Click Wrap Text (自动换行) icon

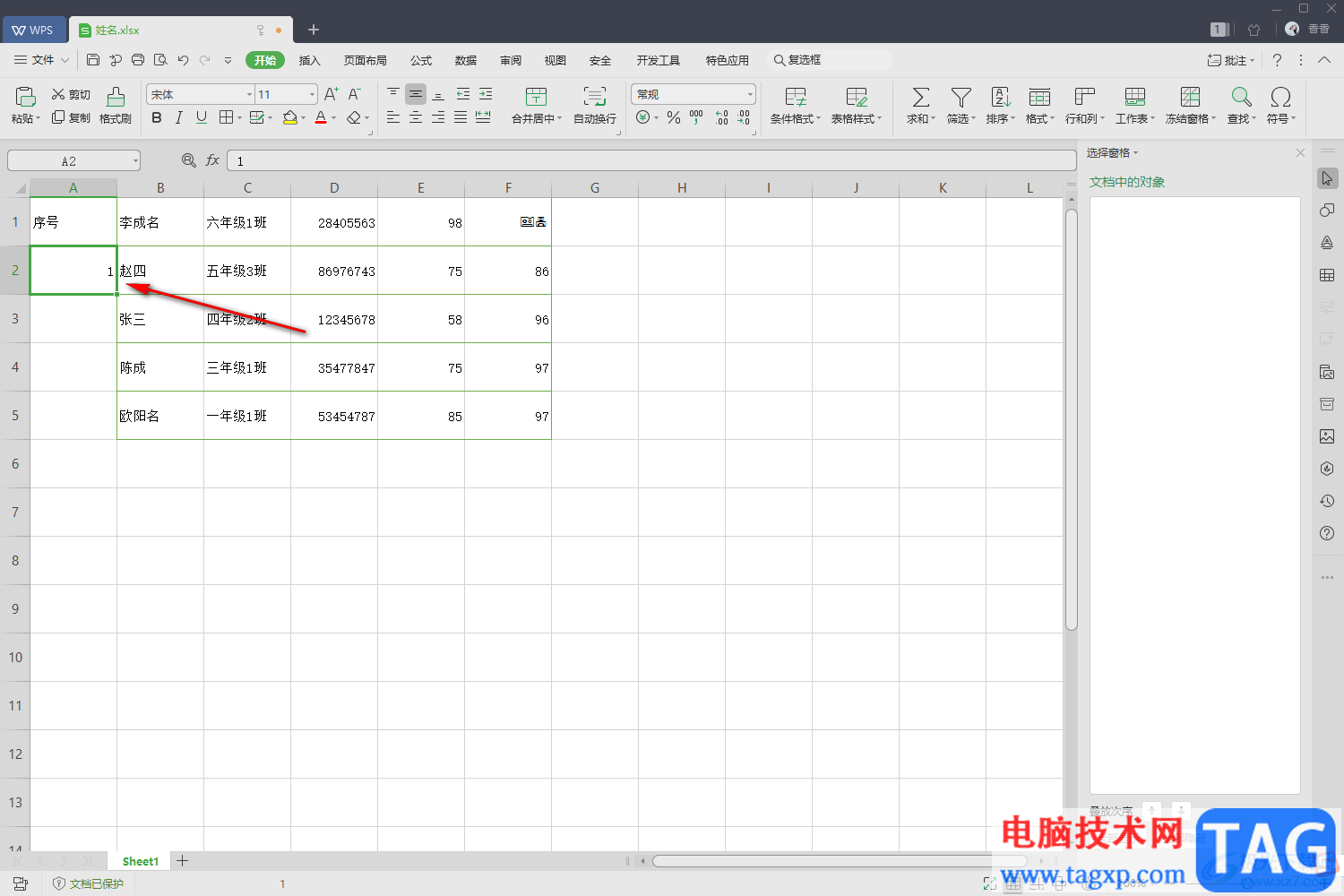click(x=595, y=97)
